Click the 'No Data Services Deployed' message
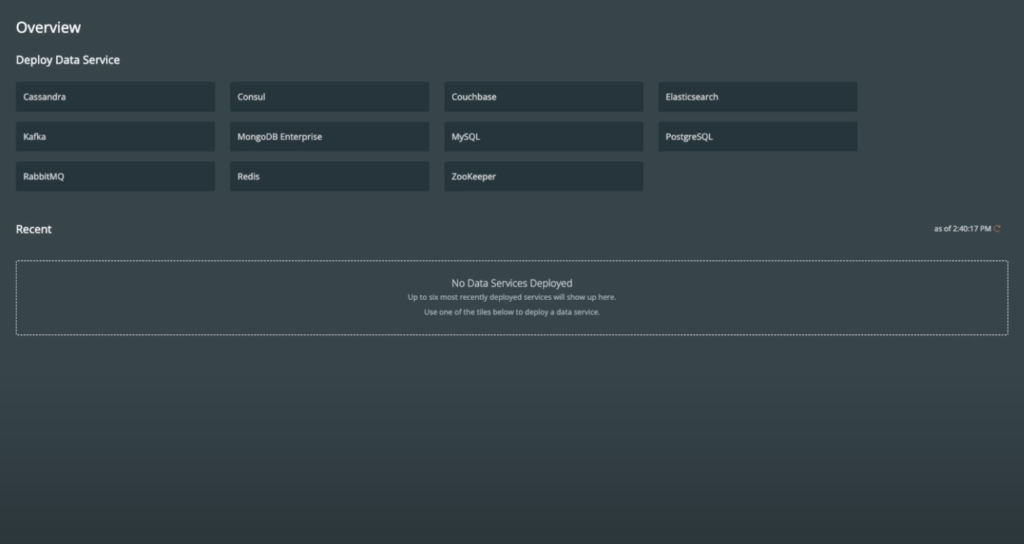 coord(512,283)
